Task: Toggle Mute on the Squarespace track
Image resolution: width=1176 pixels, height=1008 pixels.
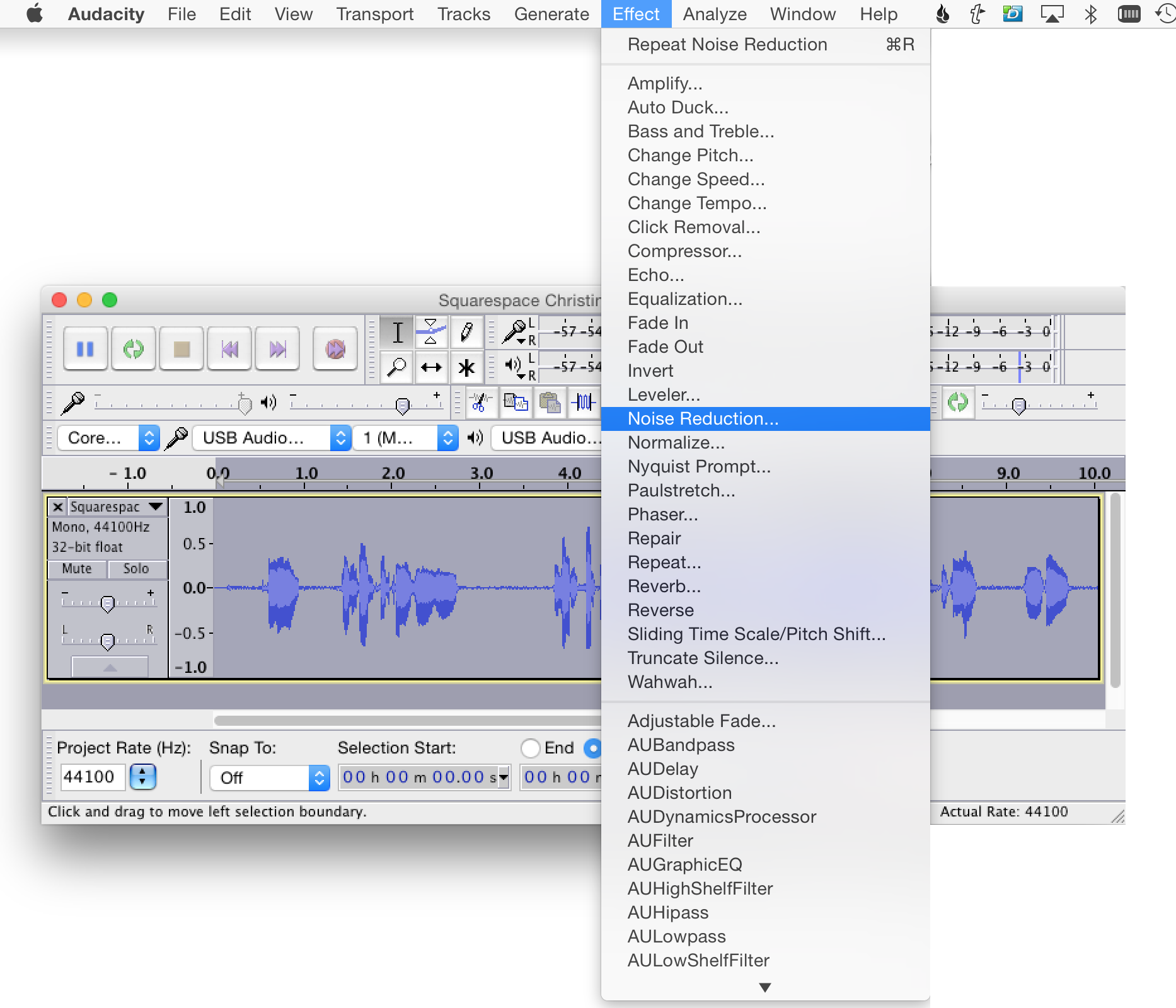Action: 77,569
